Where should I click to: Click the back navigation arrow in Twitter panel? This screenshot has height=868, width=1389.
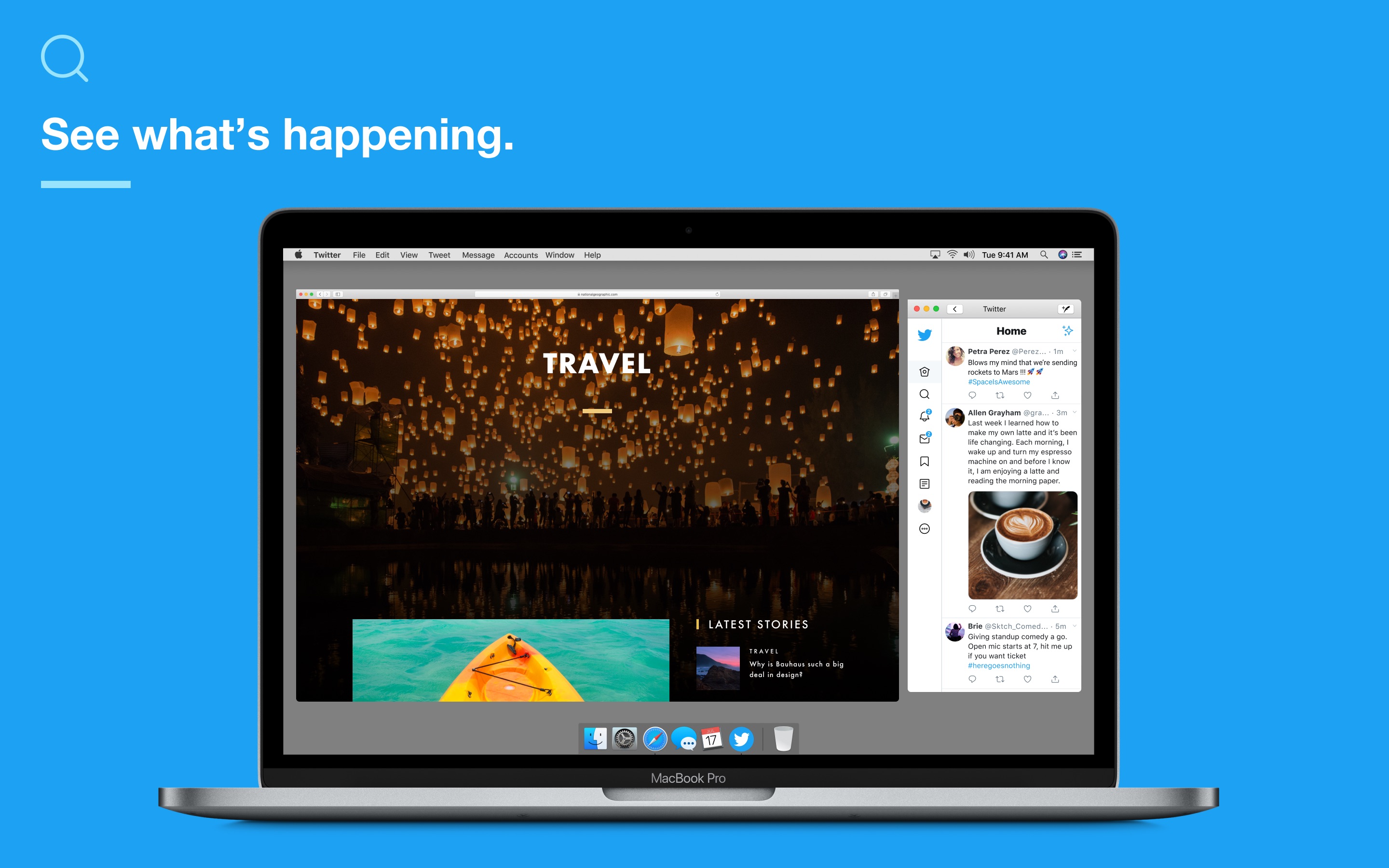pyautogui.click(x=955, y=308)
